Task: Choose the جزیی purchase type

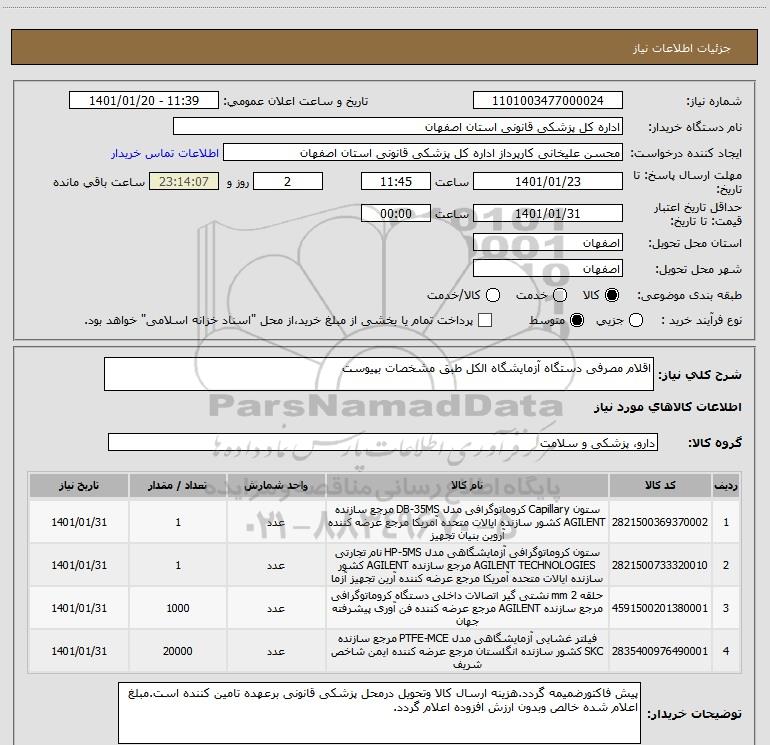Action: 636,320
